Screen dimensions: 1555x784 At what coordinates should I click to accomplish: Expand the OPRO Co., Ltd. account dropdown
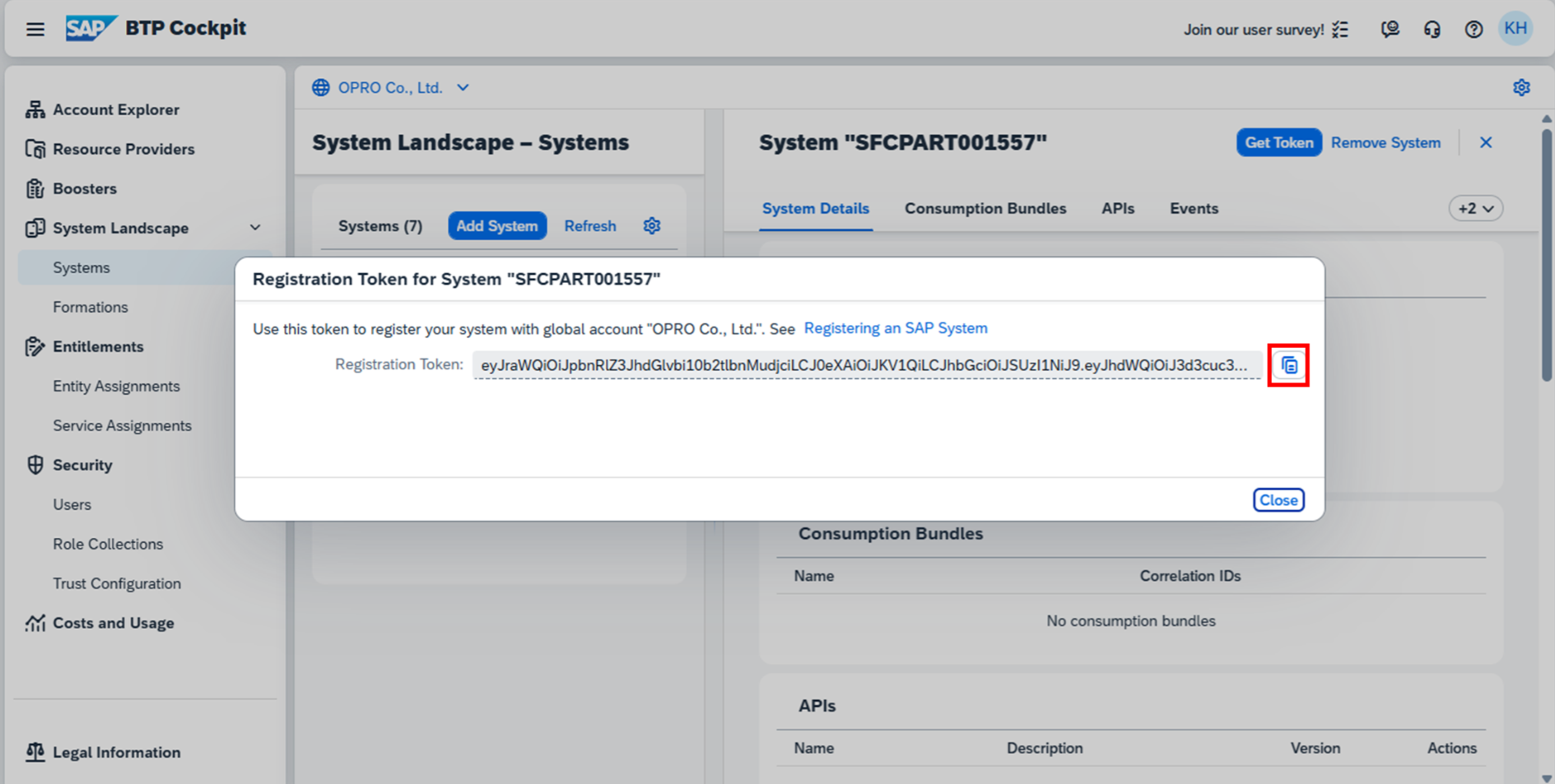coord(463,87)
